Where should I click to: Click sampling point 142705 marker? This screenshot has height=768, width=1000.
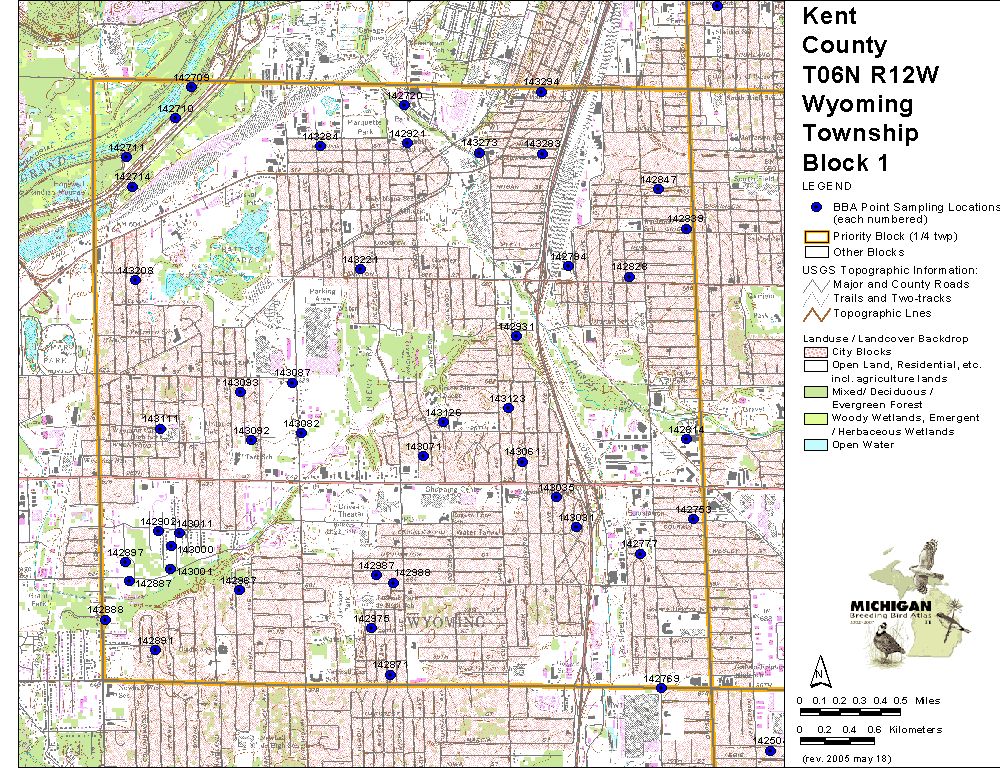(191, 87)
